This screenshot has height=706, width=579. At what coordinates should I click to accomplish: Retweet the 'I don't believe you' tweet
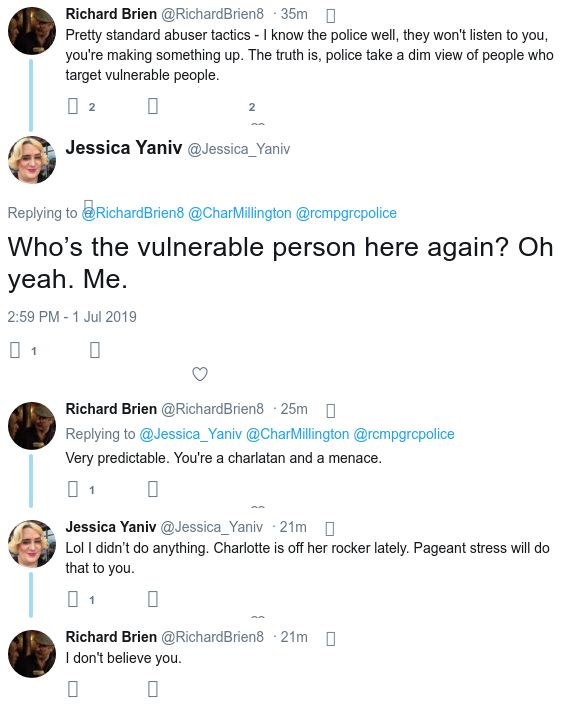pyautogui.click(x=153, y=689)
